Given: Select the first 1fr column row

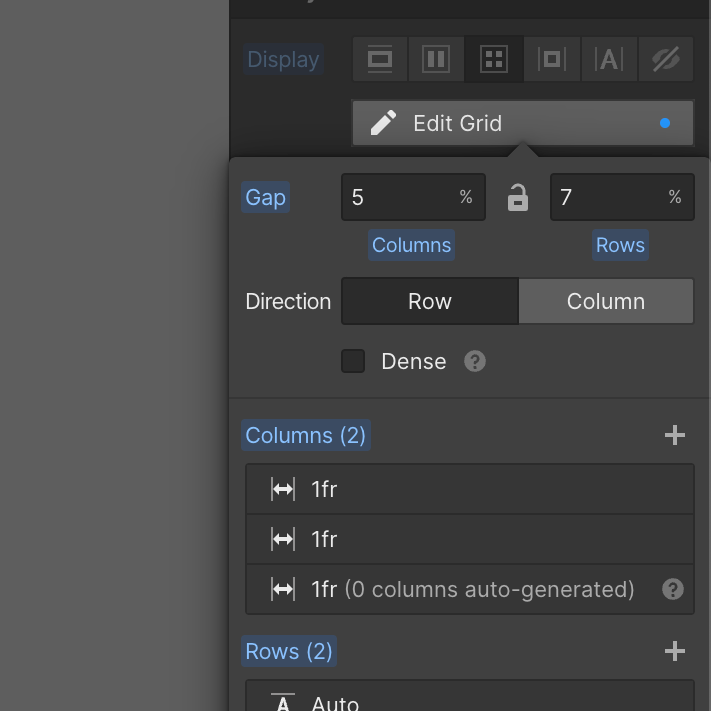Looking at the screenshot, I should coord(470,489).
